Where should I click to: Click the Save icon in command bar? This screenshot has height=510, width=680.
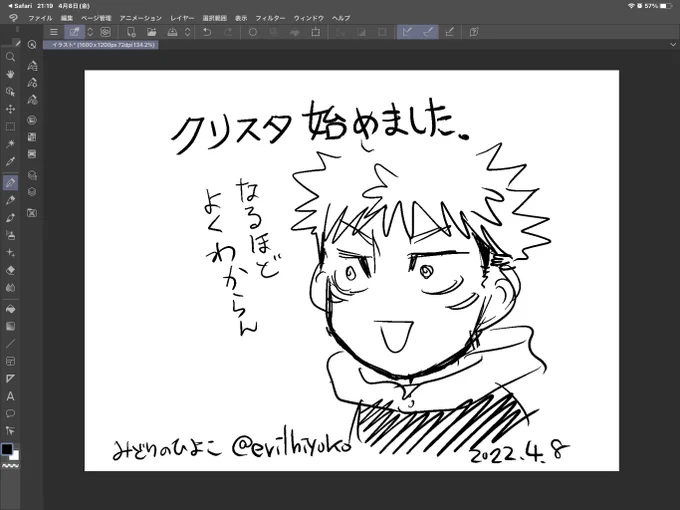(172, 32)
